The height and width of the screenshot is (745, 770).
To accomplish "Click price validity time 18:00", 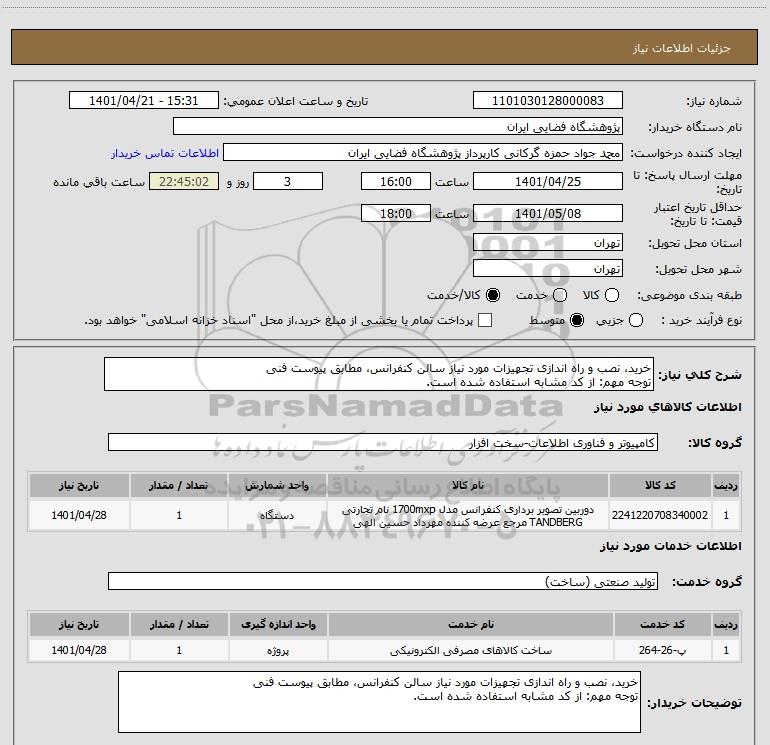I will coord(396,213).
